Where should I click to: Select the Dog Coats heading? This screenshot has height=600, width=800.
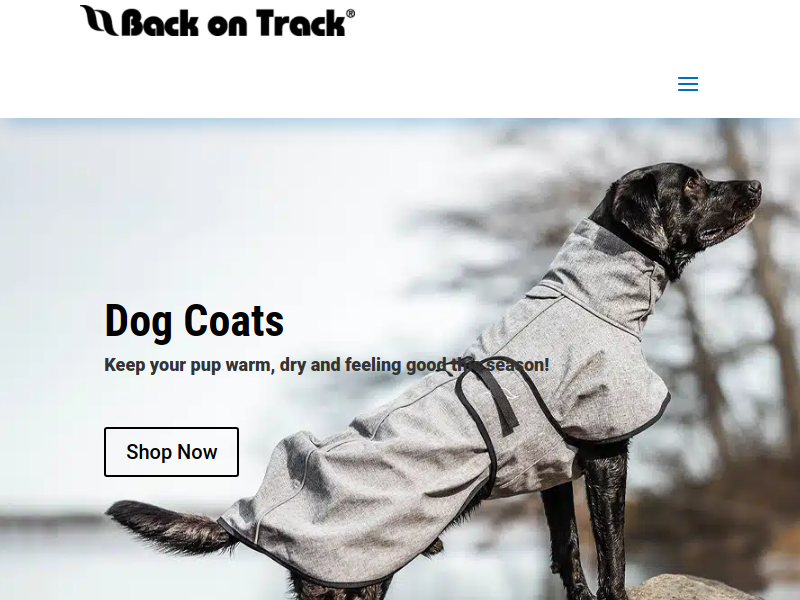[194, 321]
